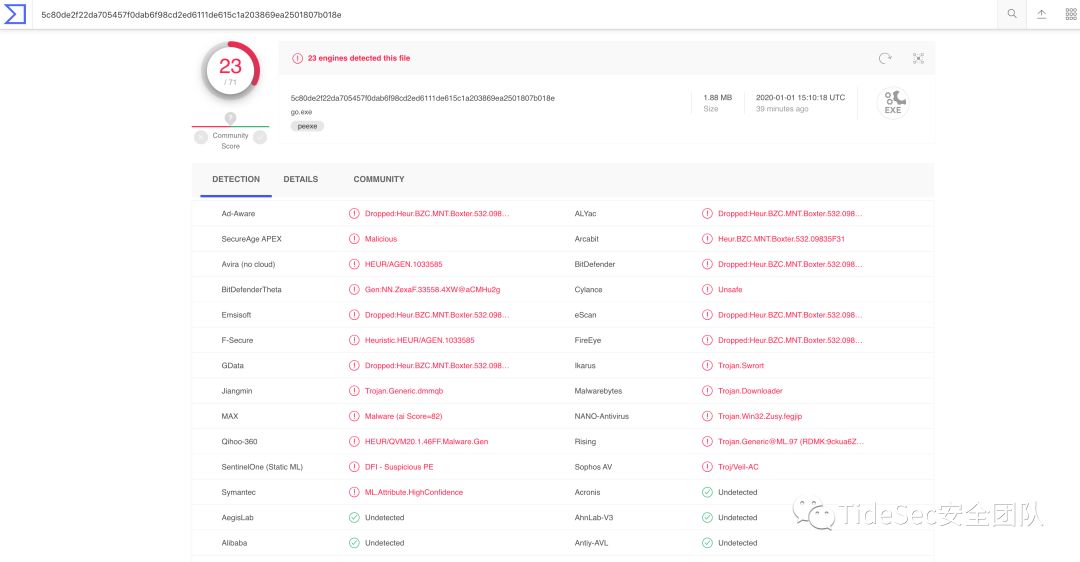
Task: Click the green check icon in Alibaba row
Action: coord(354,543)
